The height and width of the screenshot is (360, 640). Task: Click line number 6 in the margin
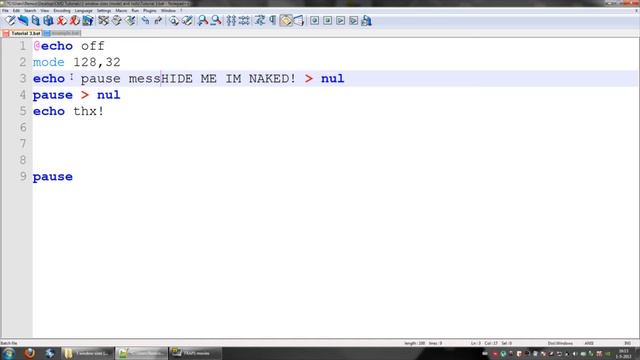[x=23, y=127]
